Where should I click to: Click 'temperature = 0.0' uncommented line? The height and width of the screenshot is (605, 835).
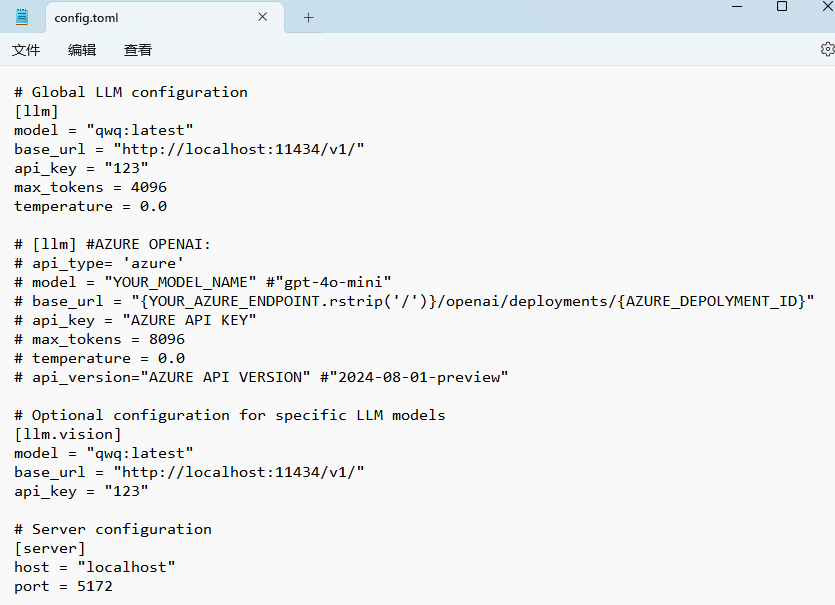(91, 206)
